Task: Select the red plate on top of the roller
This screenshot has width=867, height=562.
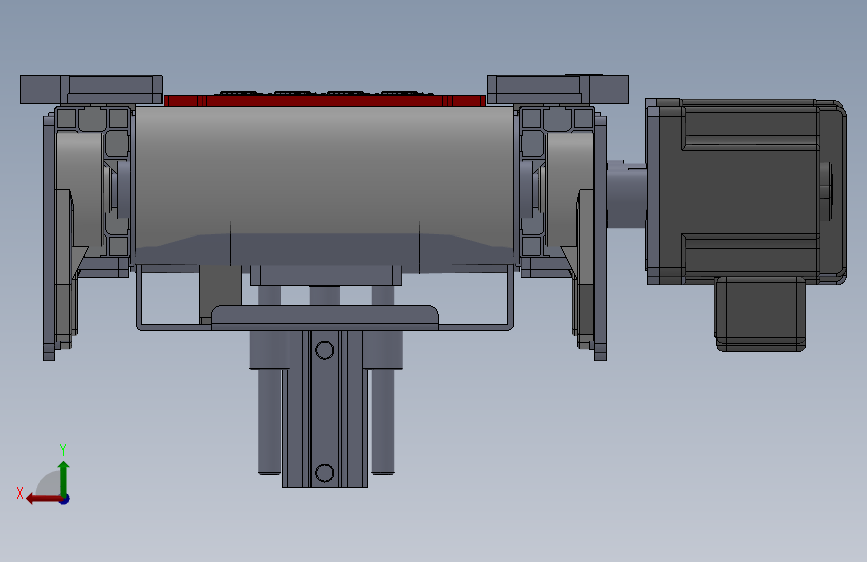Action: pyautogui.click(x=325, y=100)
